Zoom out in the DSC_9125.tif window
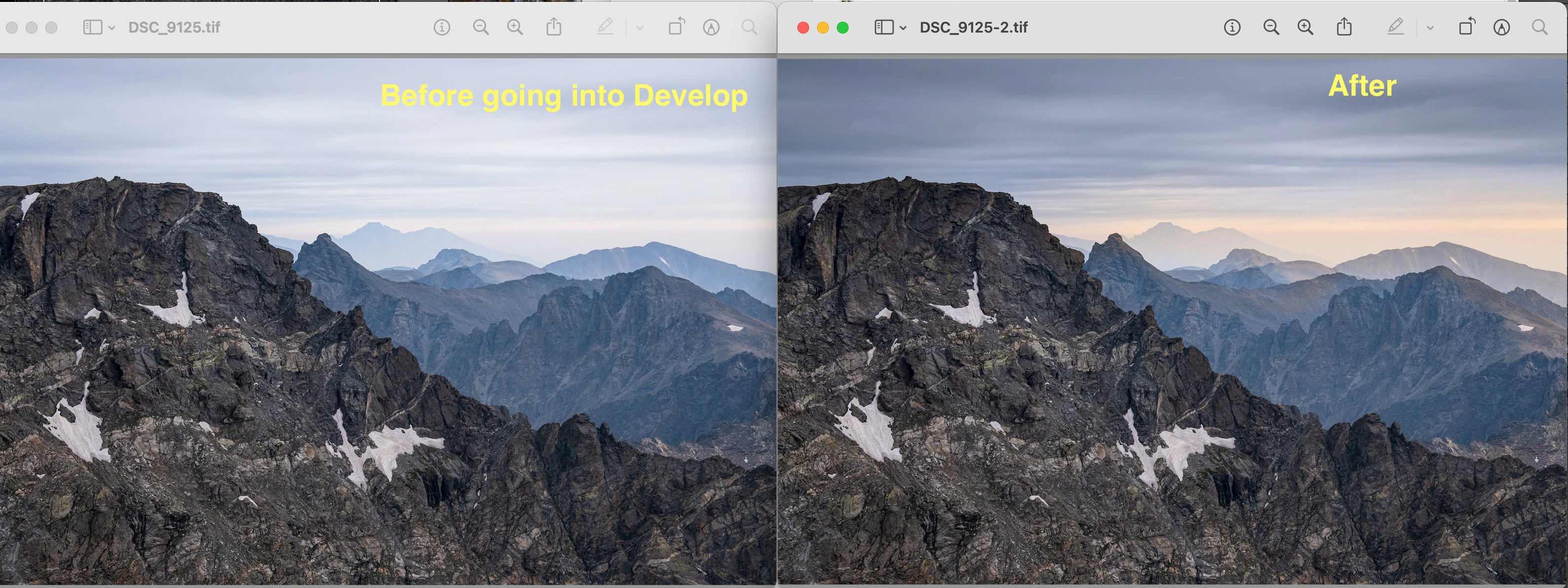Screen dimensions: 1568x588 coord(480,28)
